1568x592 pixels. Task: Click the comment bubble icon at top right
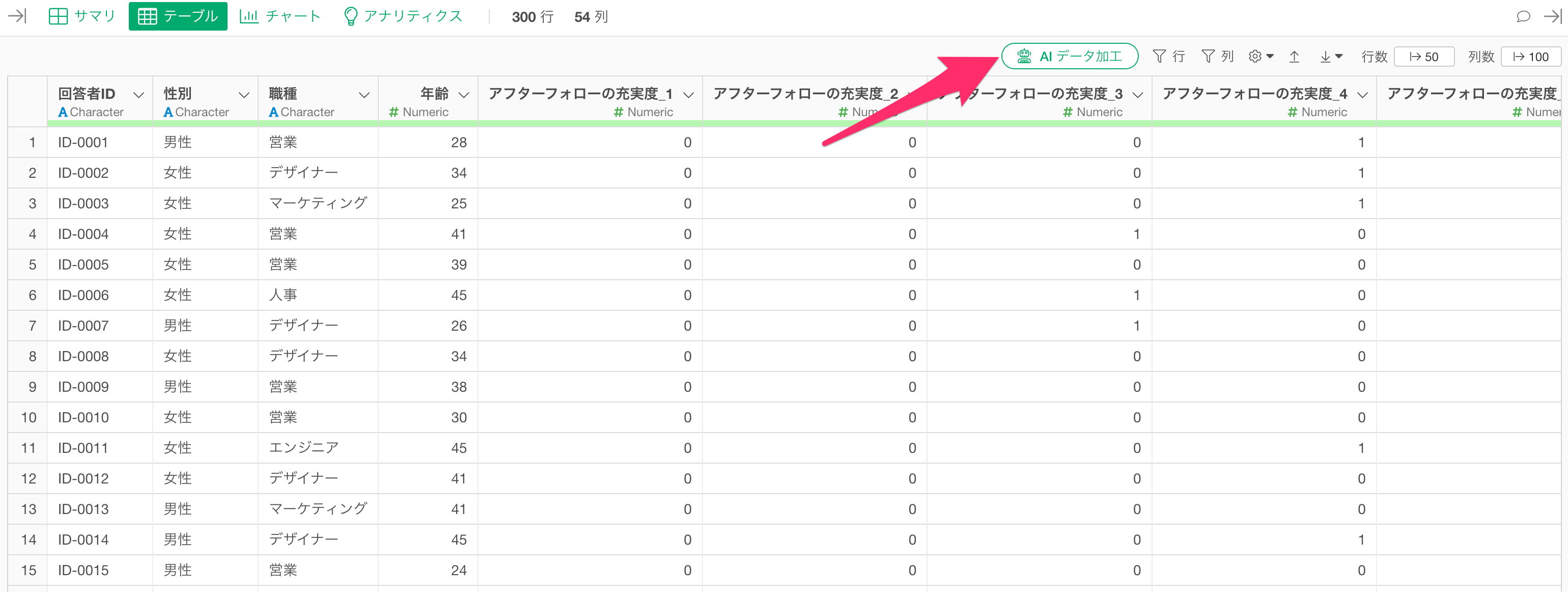tap(1523, 16)
